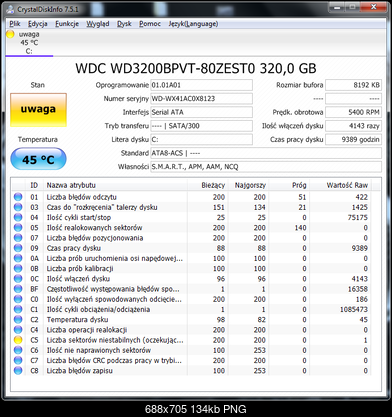Select the row 'Temperatura dysku'
This screenshot has height=417, width=392.
point(192,320)
